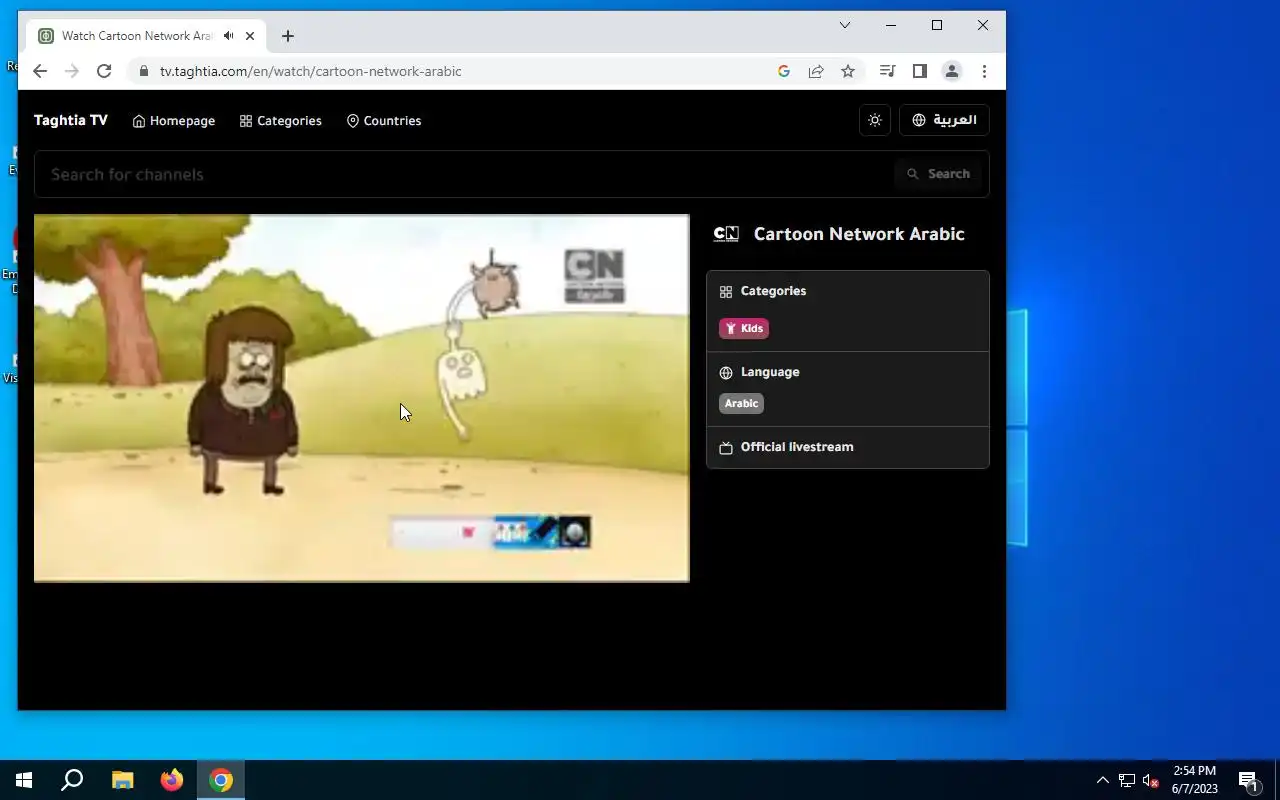Close the Watch Cartoon Network tab
Viewport: 1280px width, 800px height.
click(250, 36)
